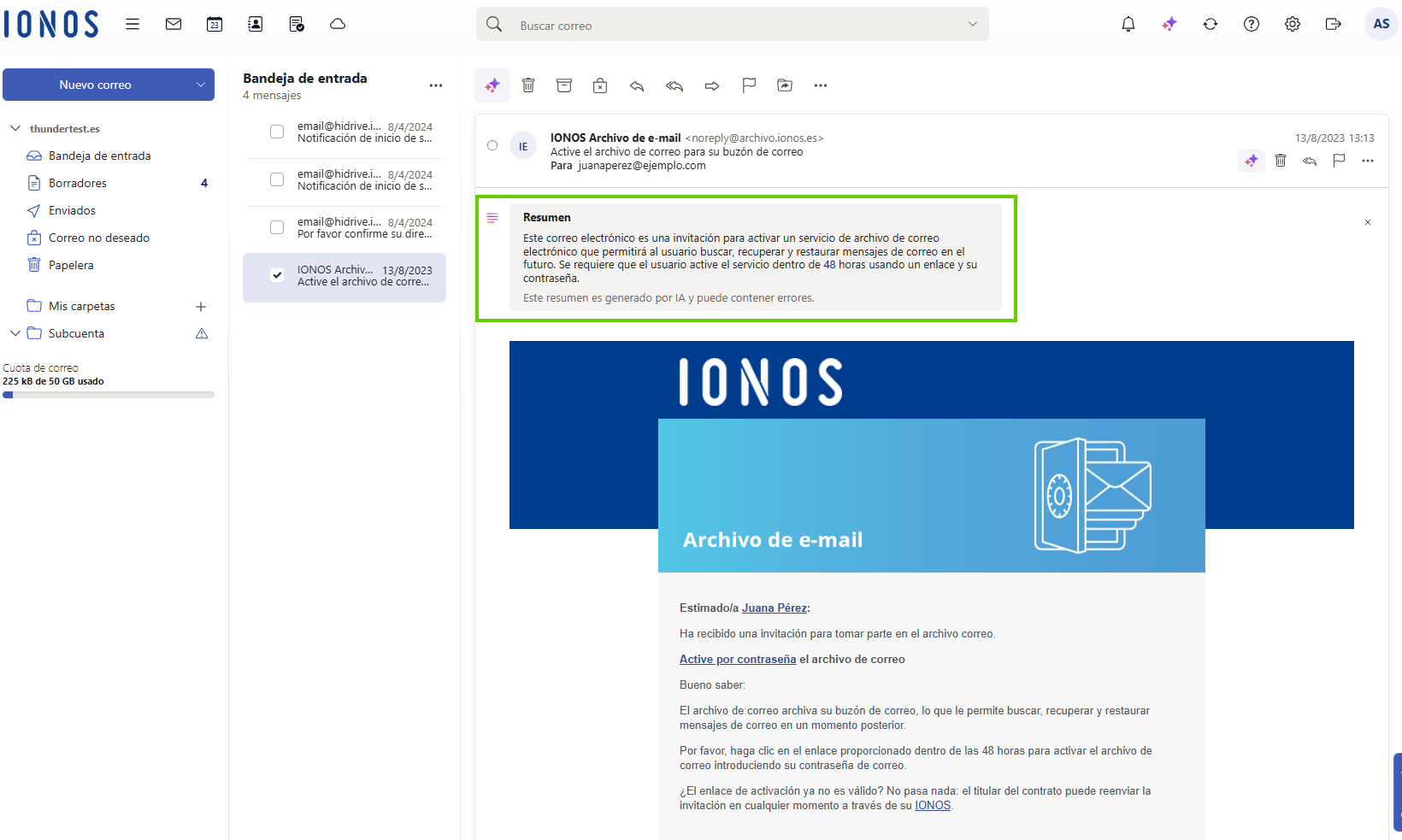Click the Active por contraseña link

click(x=738, y=659)
